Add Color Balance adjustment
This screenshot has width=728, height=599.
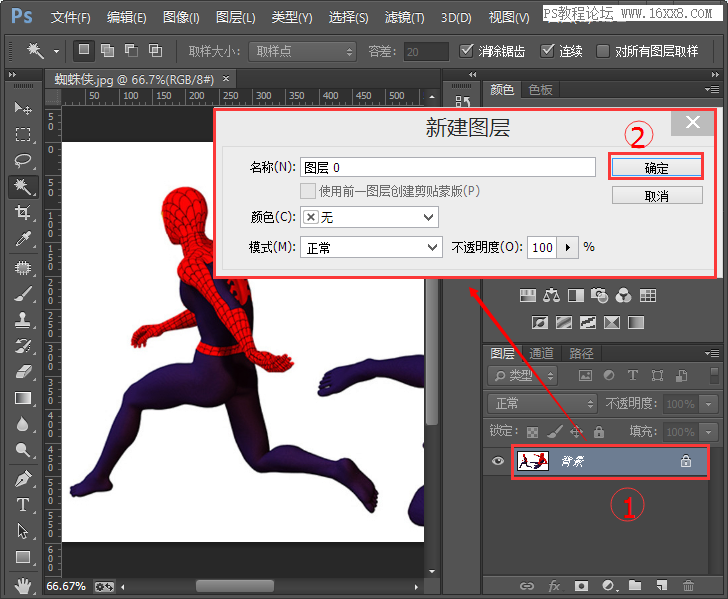click(x=552, y=295)
